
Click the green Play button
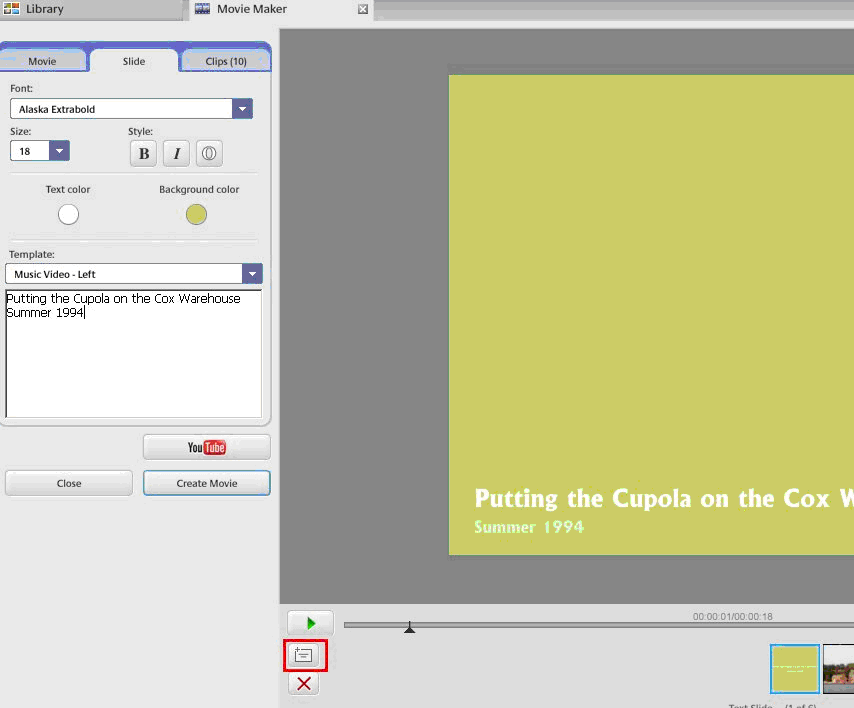[x=310, y=623]
